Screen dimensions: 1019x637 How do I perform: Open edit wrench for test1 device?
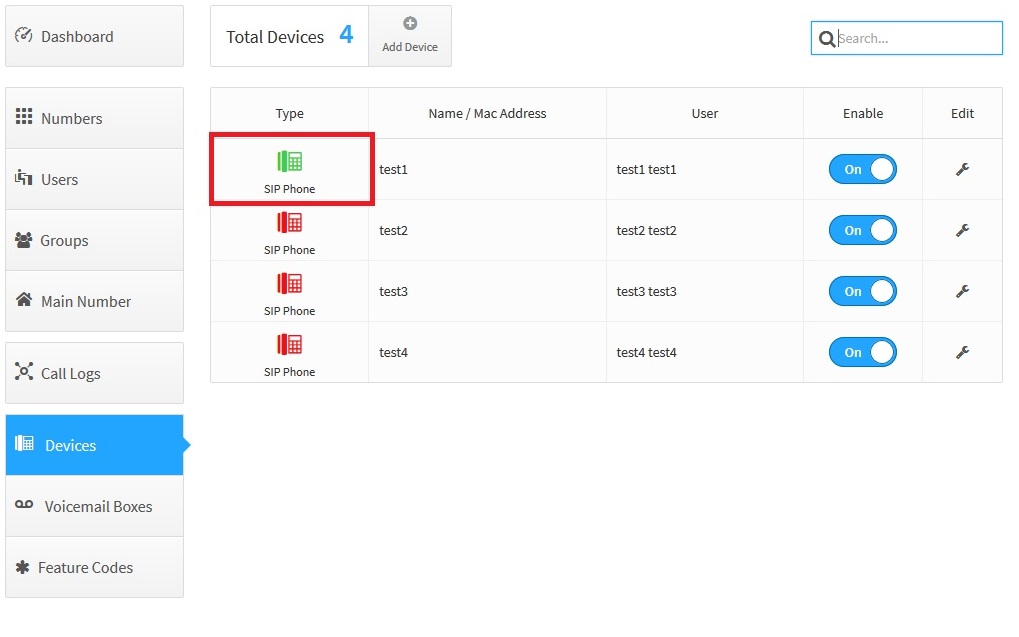point(962,169)
